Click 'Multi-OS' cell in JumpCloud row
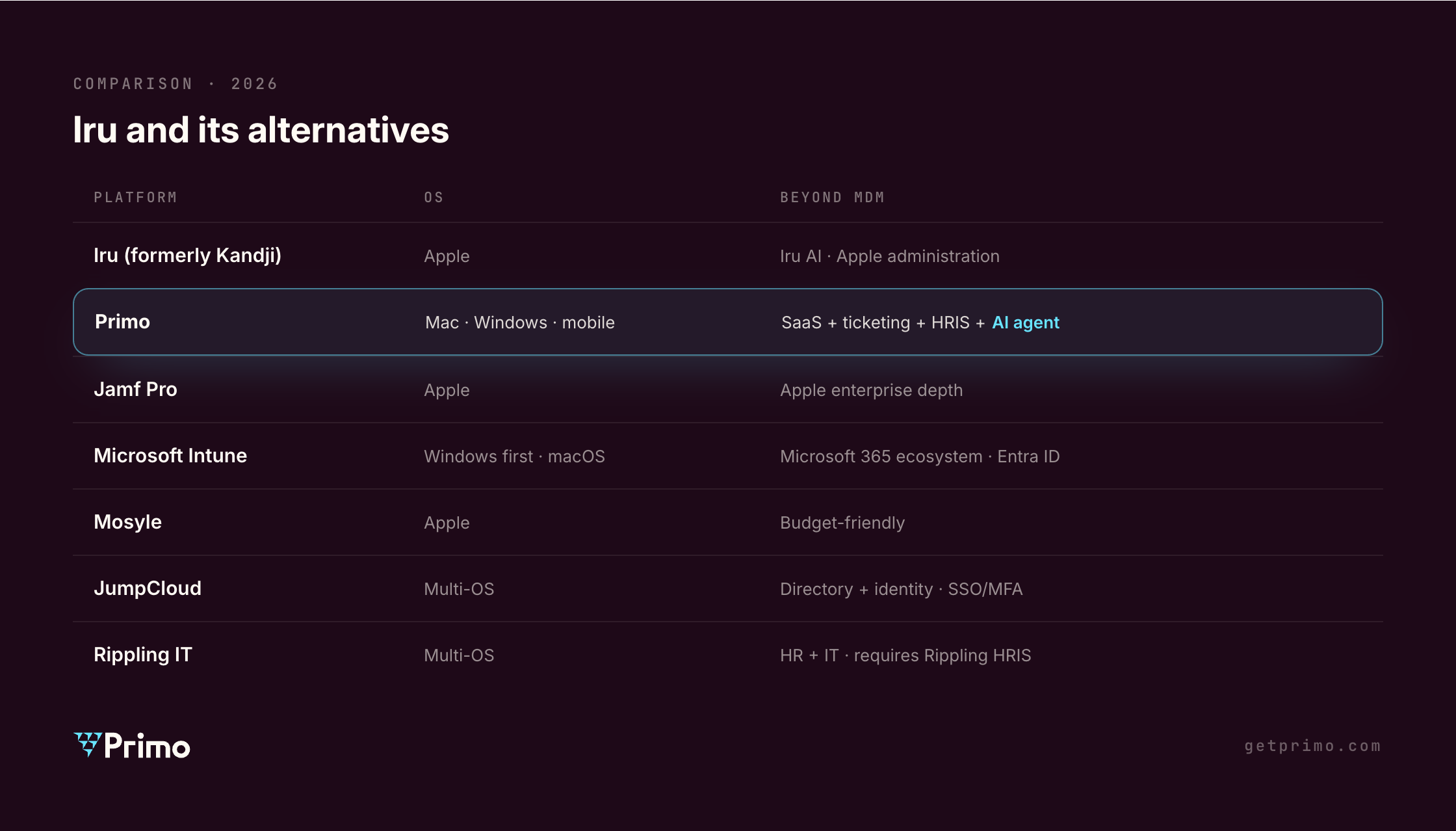 coord(459,589)
